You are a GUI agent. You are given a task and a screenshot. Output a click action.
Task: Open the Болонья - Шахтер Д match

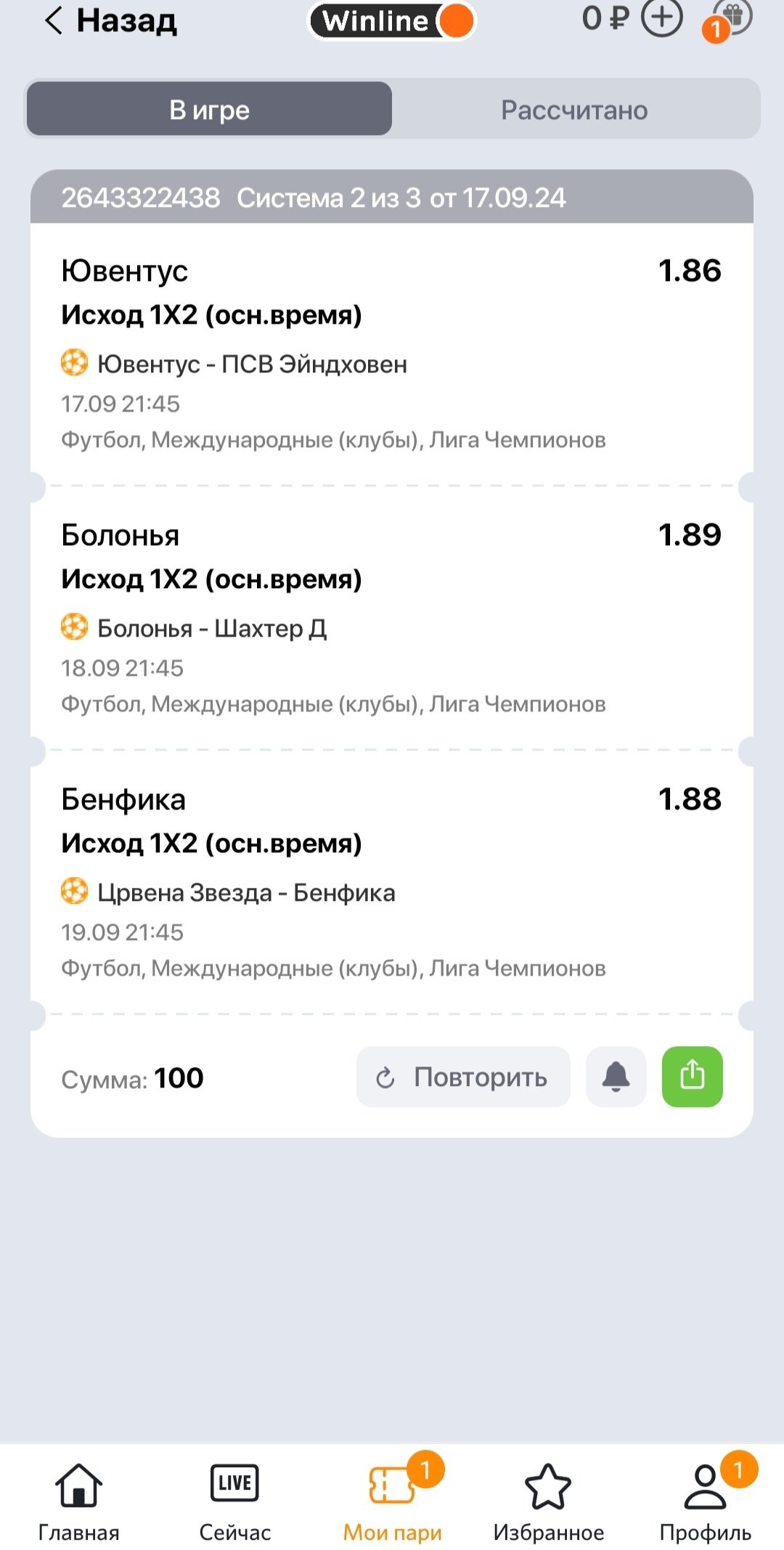tap(212, 628)
